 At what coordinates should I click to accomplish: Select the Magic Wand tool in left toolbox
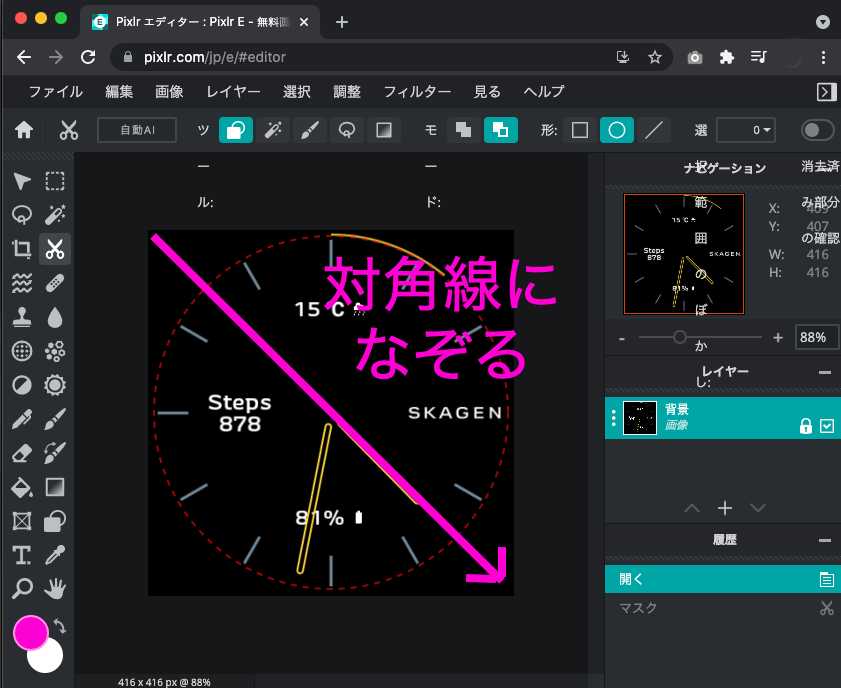(x=55, y=215)
